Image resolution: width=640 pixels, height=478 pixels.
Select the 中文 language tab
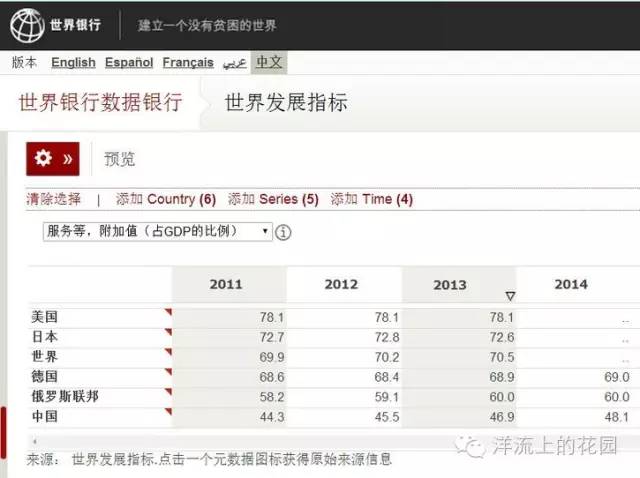pos(269,62)
